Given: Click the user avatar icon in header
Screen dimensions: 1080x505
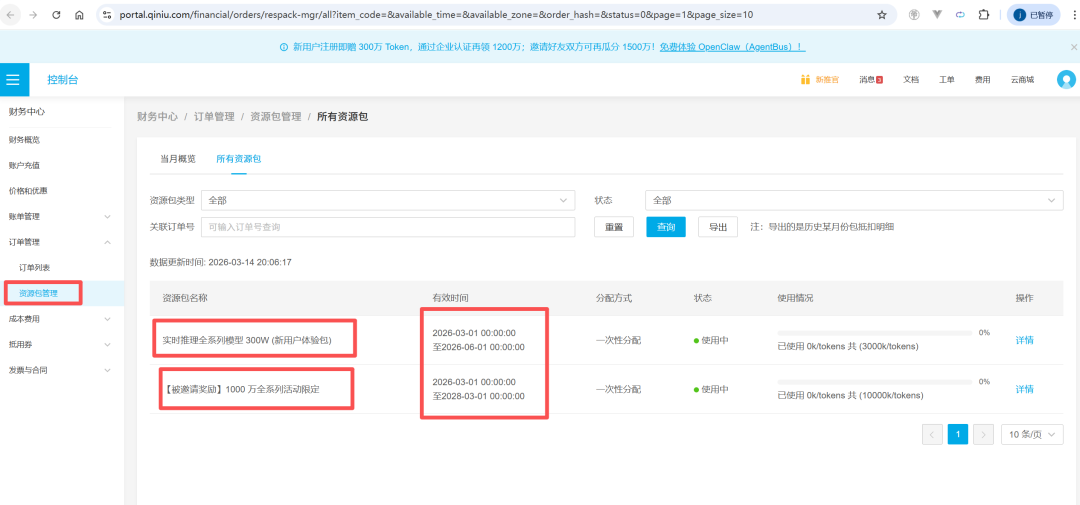Looking at the screenshot, I should 1065,80.
